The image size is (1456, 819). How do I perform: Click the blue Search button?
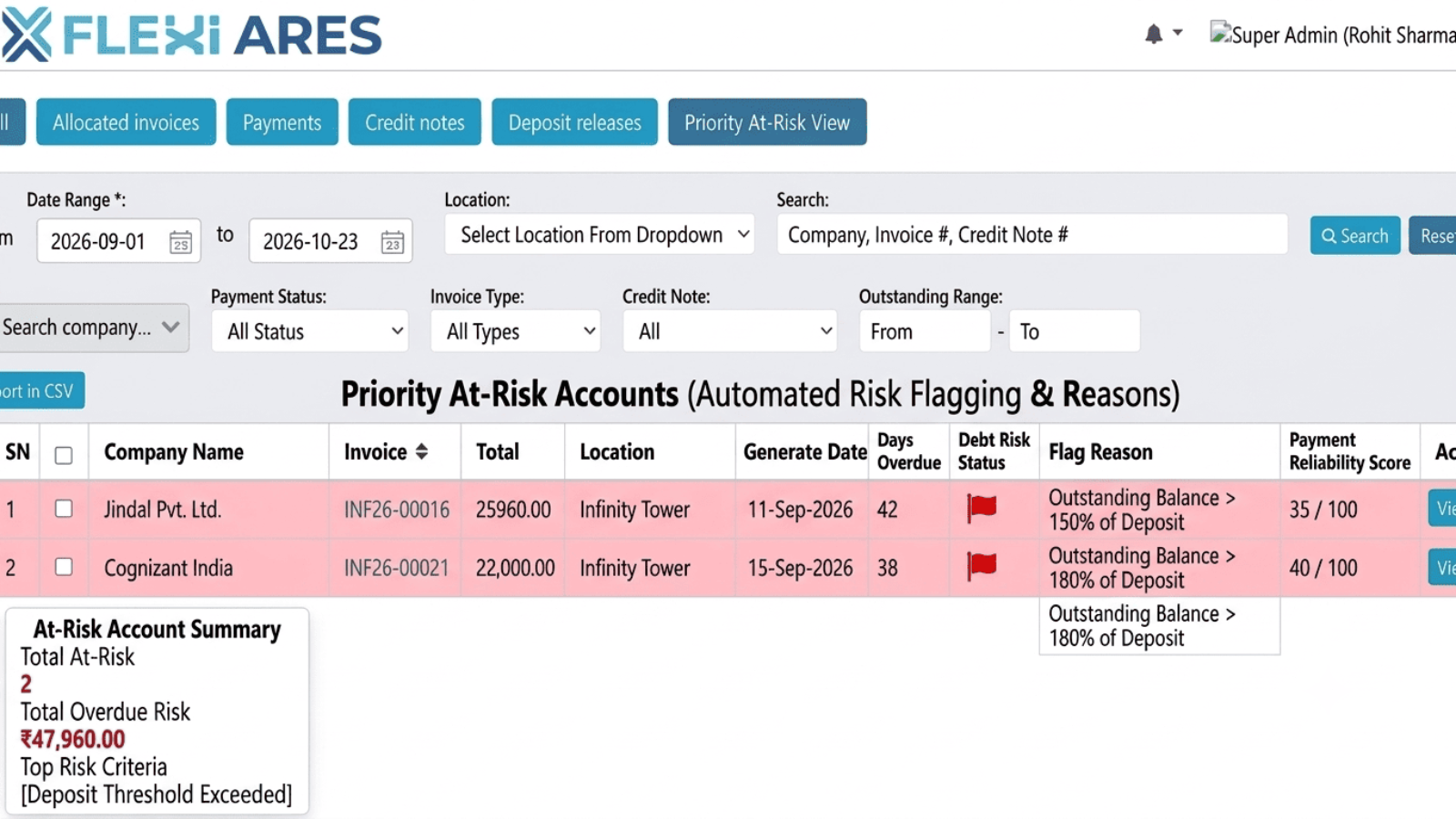pyautogui.click(x=1355, y=236)
